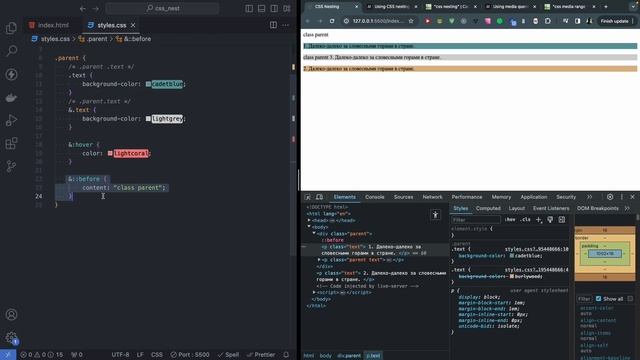Switch to the index.html editor tab
Viewport: 640px width, 360px height.
pos(49,25)
